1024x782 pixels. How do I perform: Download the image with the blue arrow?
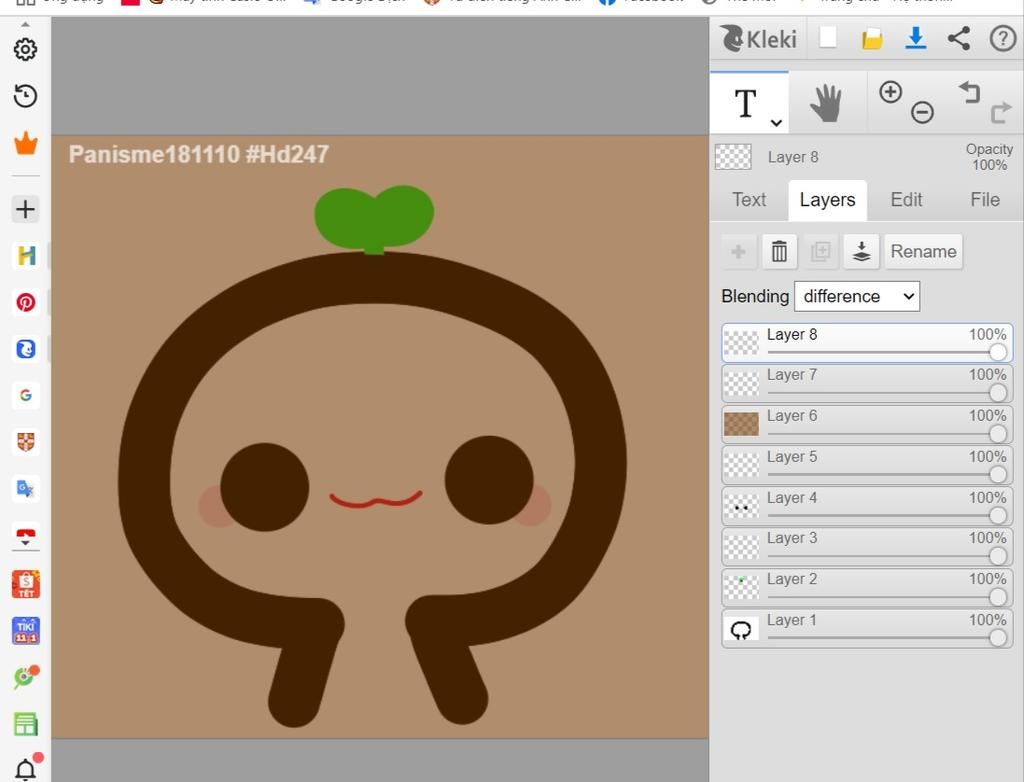(x=916, y=39)
